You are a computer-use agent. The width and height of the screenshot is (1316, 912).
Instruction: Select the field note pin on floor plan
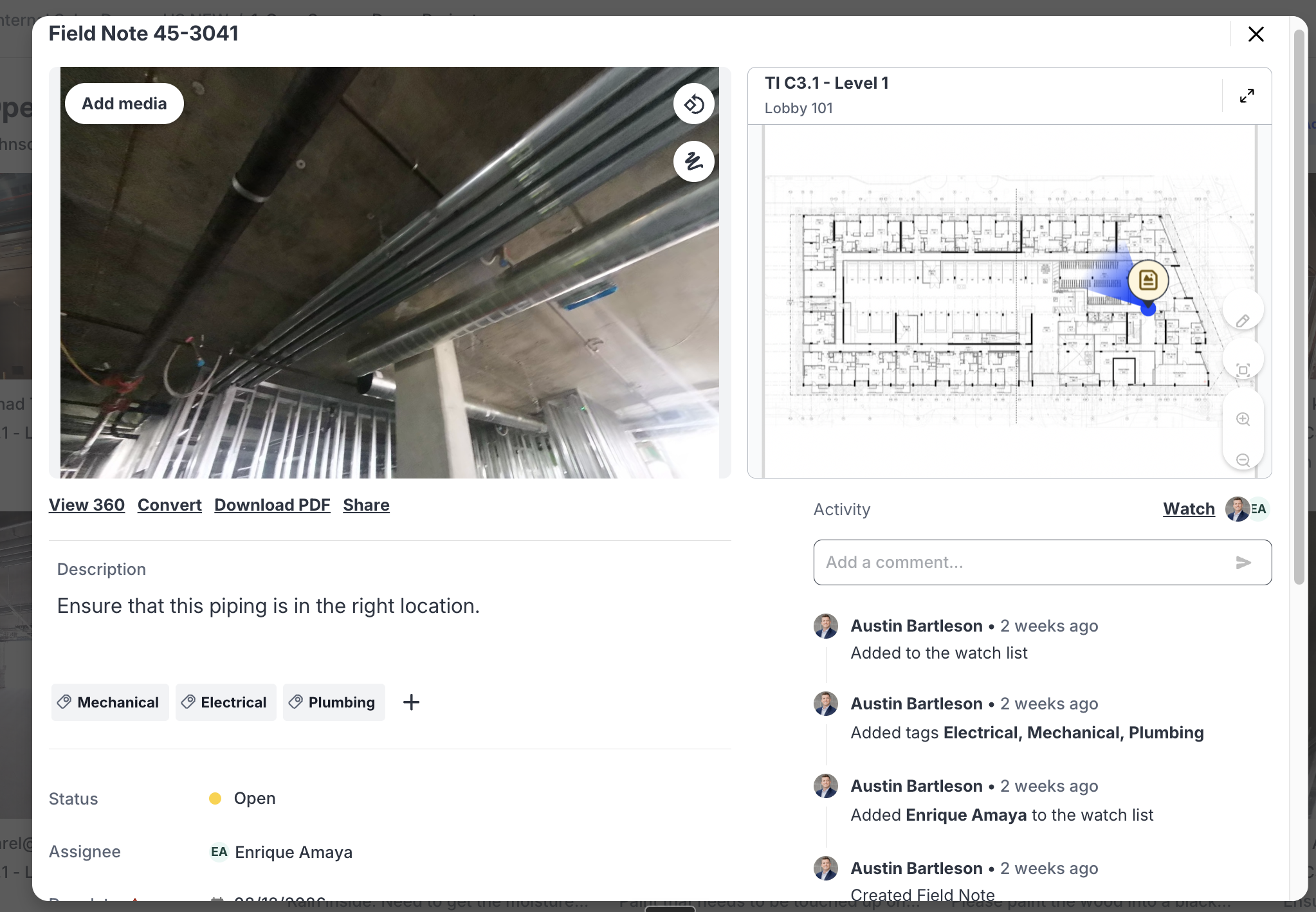point(1148,280)
